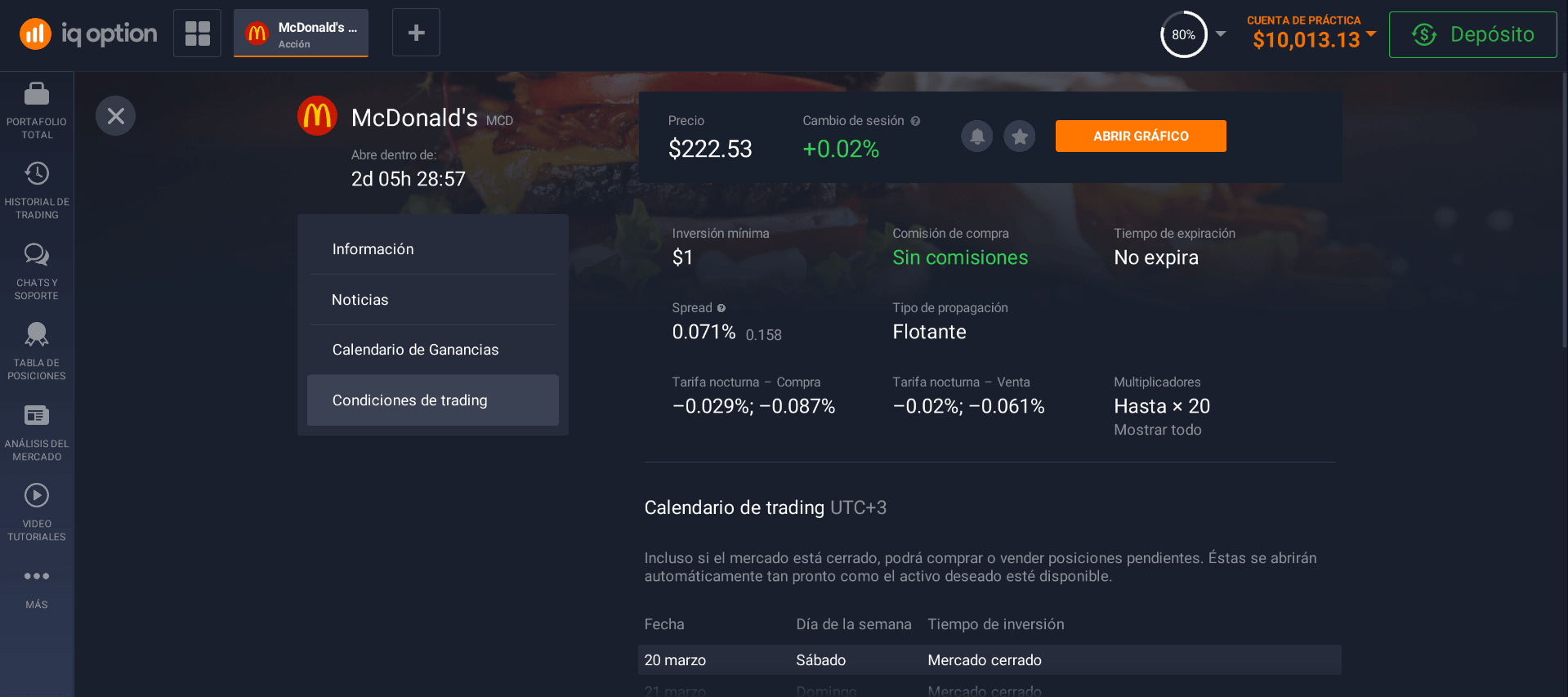Image resolution: width=1568 pixels, height=697 pixels.
Task: Switch to Calendario de Ganancias section
Action: click(415, 350)
